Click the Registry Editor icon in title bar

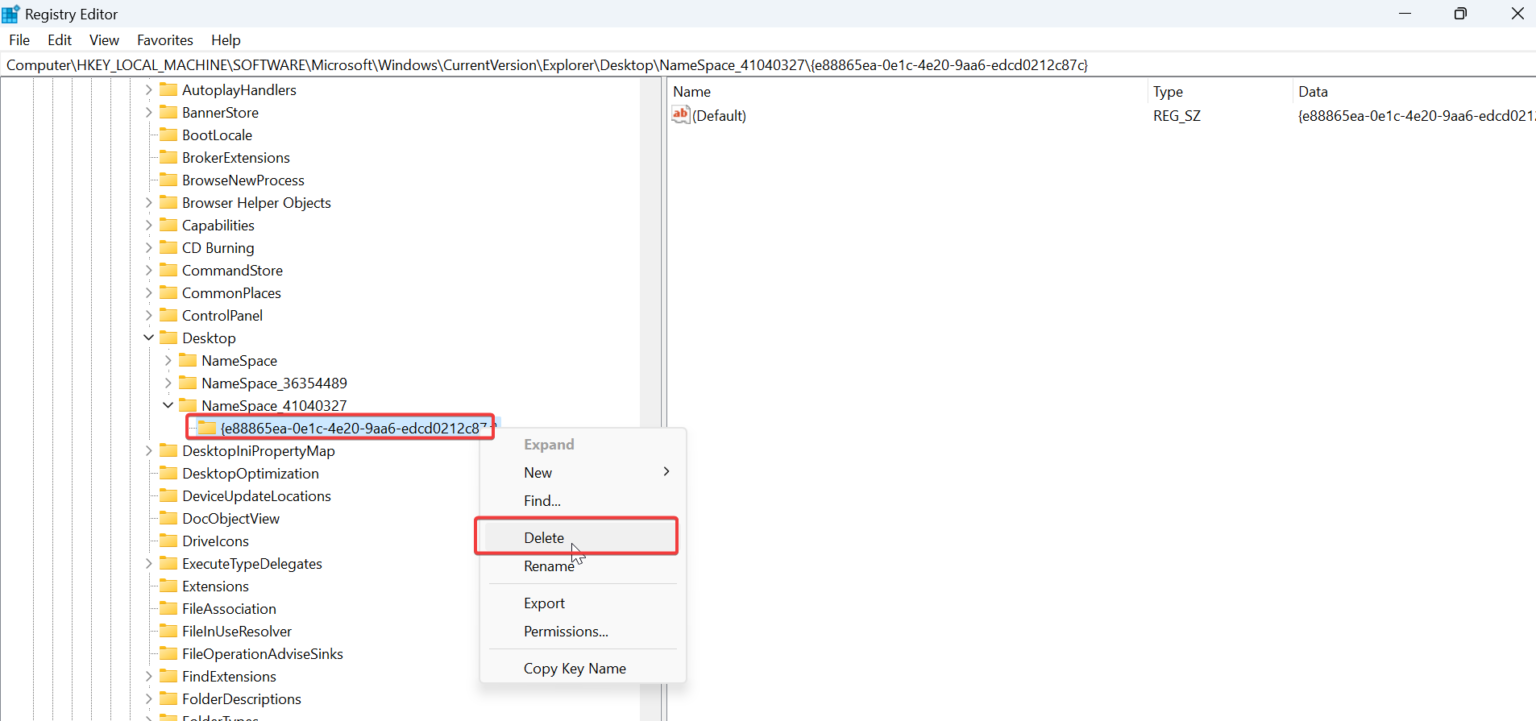11,13
